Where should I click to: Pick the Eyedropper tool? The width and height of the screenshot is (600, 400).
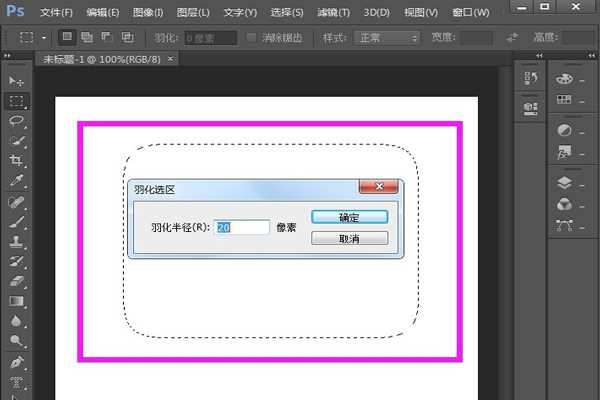pos(16,181)
